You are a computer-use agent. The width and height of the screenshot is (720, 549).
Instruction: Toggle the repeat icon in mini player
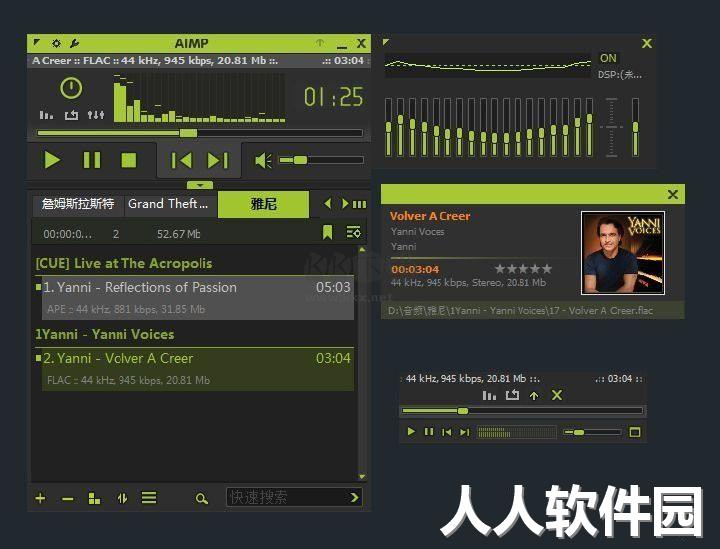click(512, 395)
